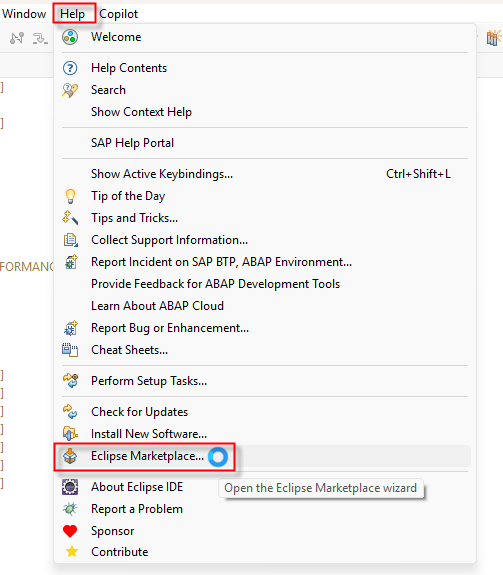Open Cheat Sheets entry
This screenshot has width=503, height=575.
pos(265,350)
